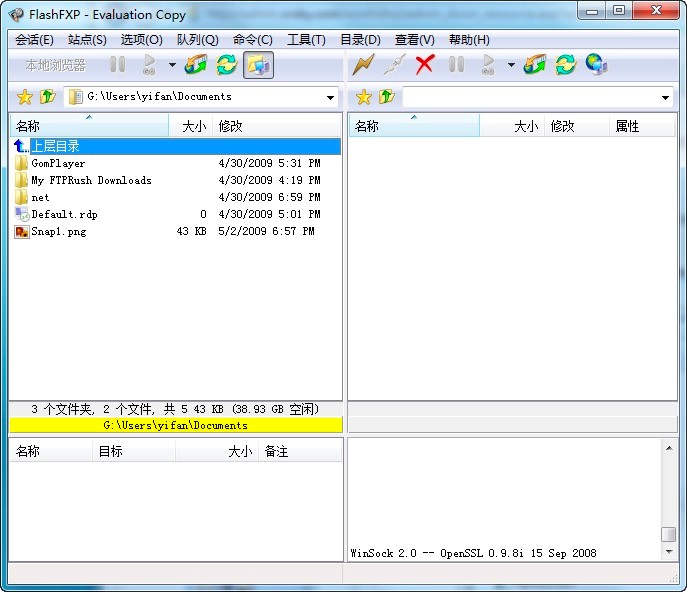Open local bookmarks star icon
The width and height of the screenshot is (687, 592).
[x=25, y=97]
